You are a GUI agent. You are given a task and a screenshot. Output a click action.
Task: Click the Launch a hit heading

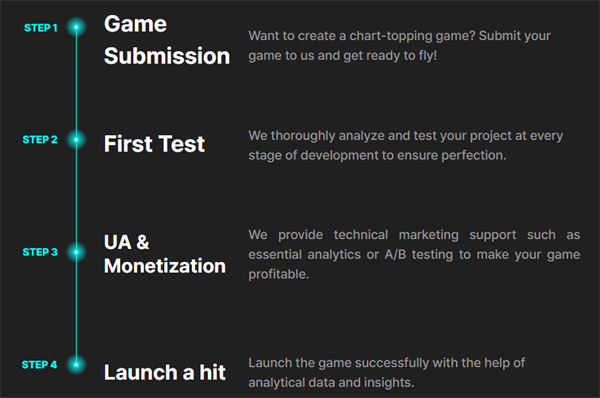click(x=165, y=372)
